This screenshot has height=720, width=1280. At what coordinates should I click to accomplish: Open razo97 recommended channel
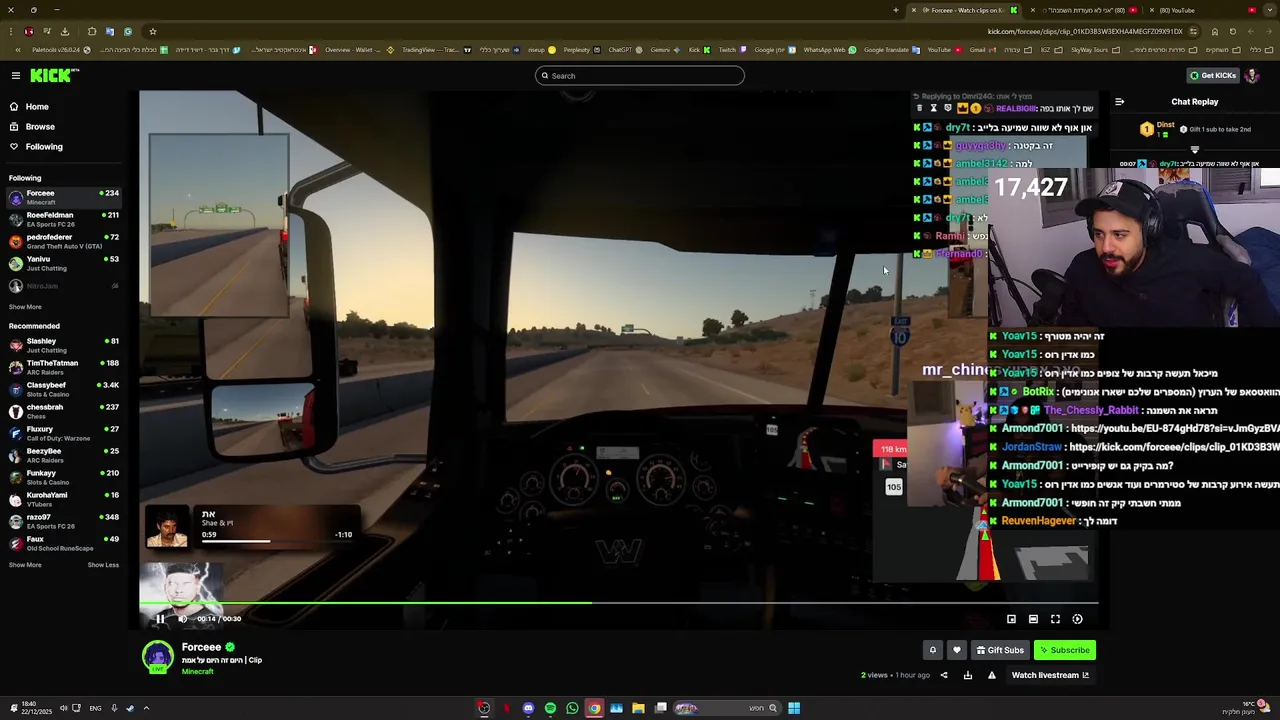[64, 521]
